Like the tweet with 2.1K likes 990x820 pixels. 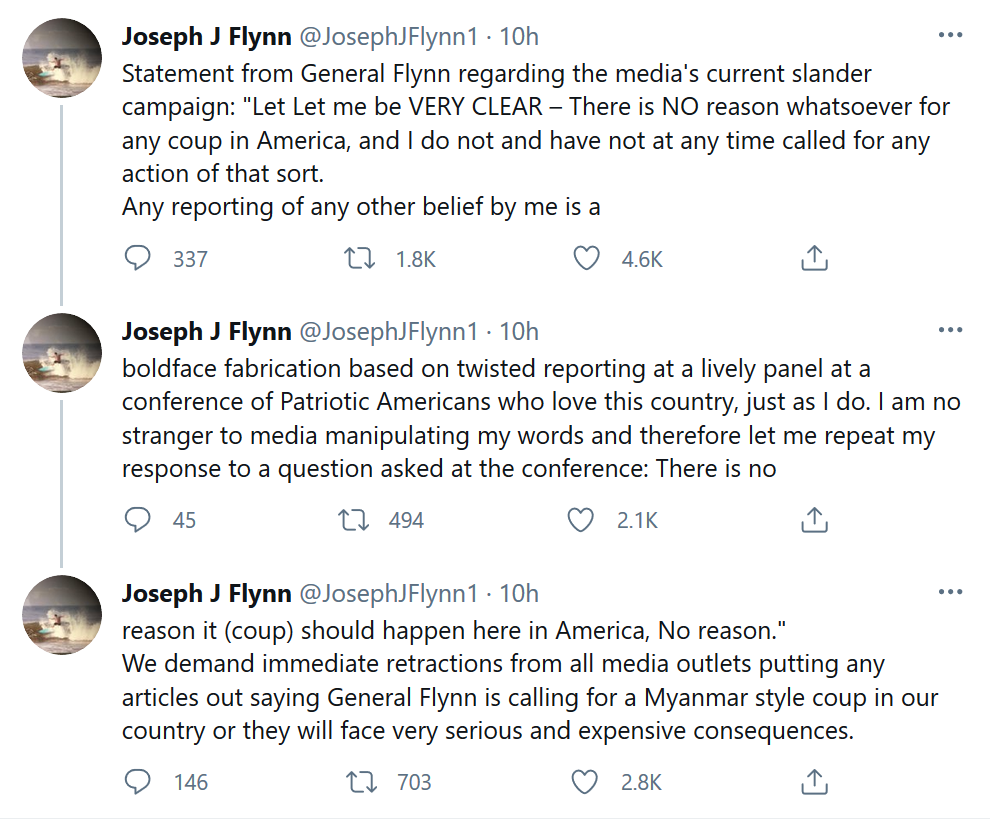click(x=581, y=520)
